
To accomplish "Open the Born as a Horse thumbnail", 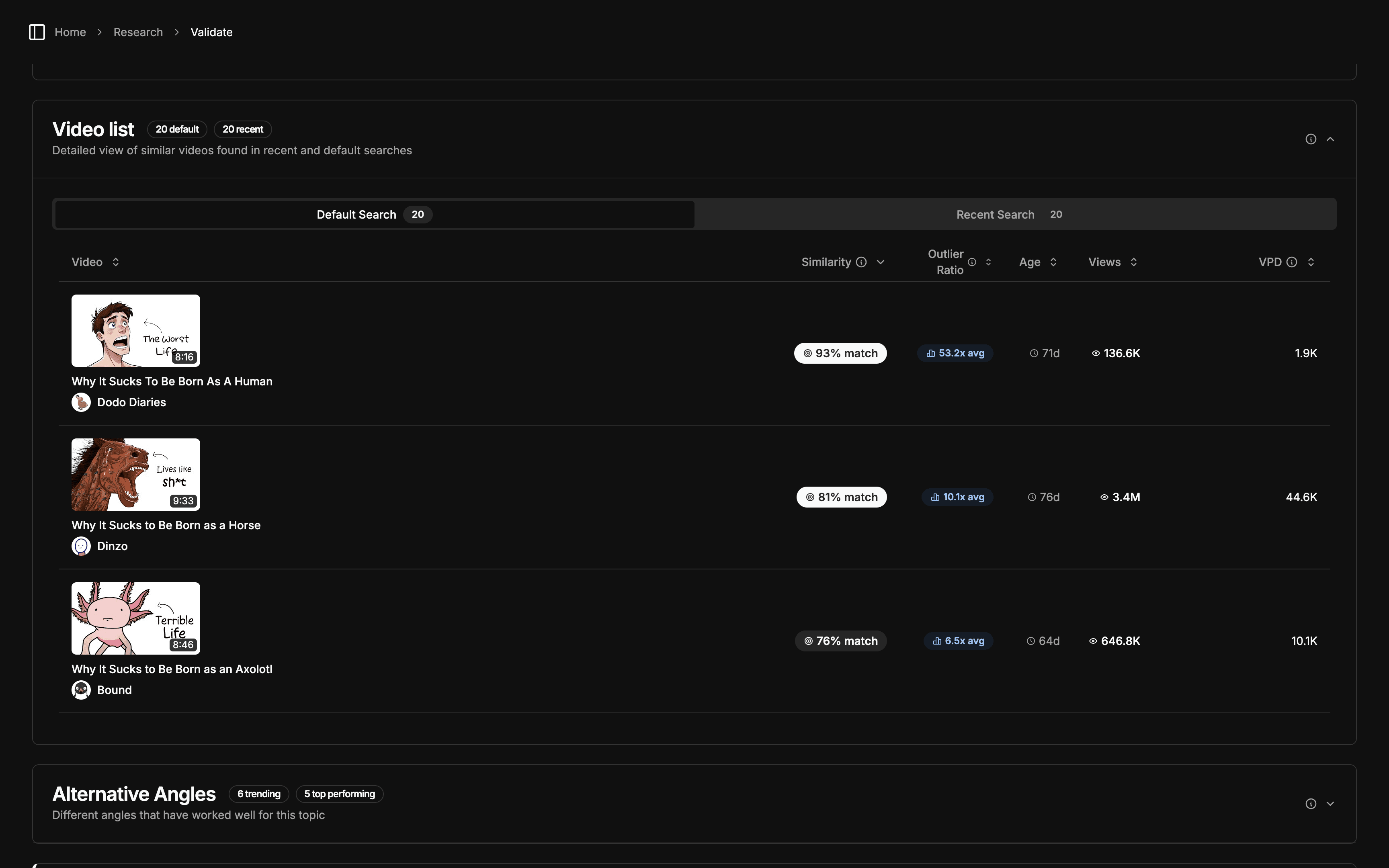I will pyautogui.click(x=135, y=474).
